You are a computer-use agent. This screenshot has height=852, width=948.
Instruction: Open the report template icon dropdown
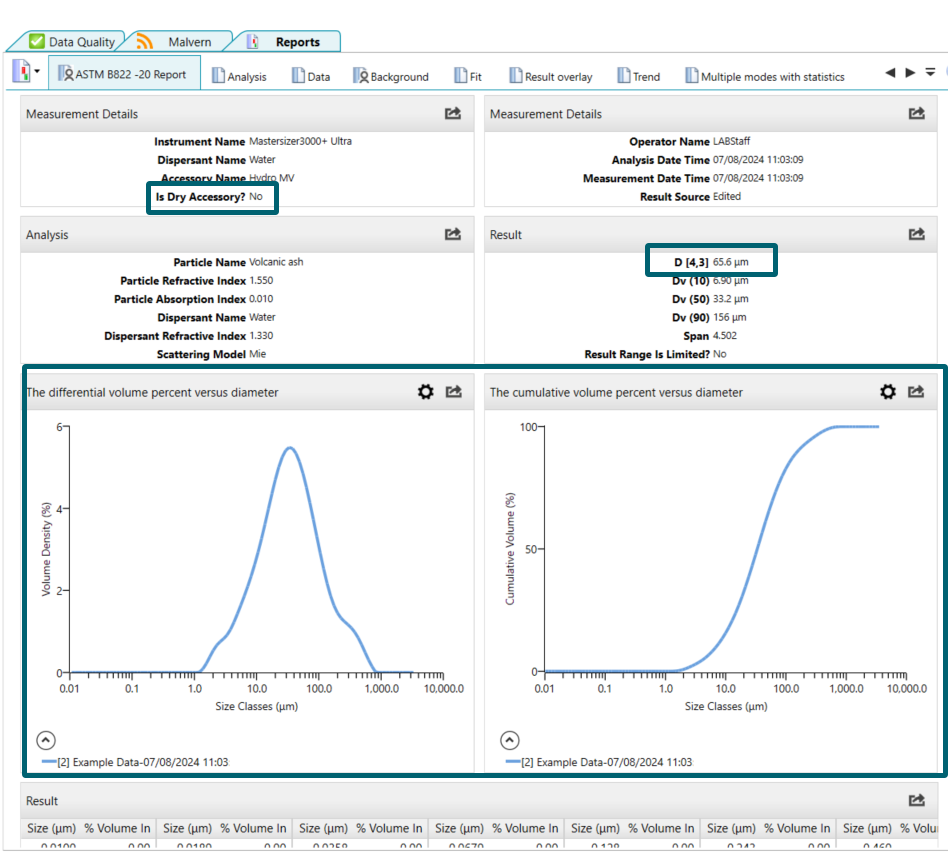pyautogui.click(x=37, y=72)
